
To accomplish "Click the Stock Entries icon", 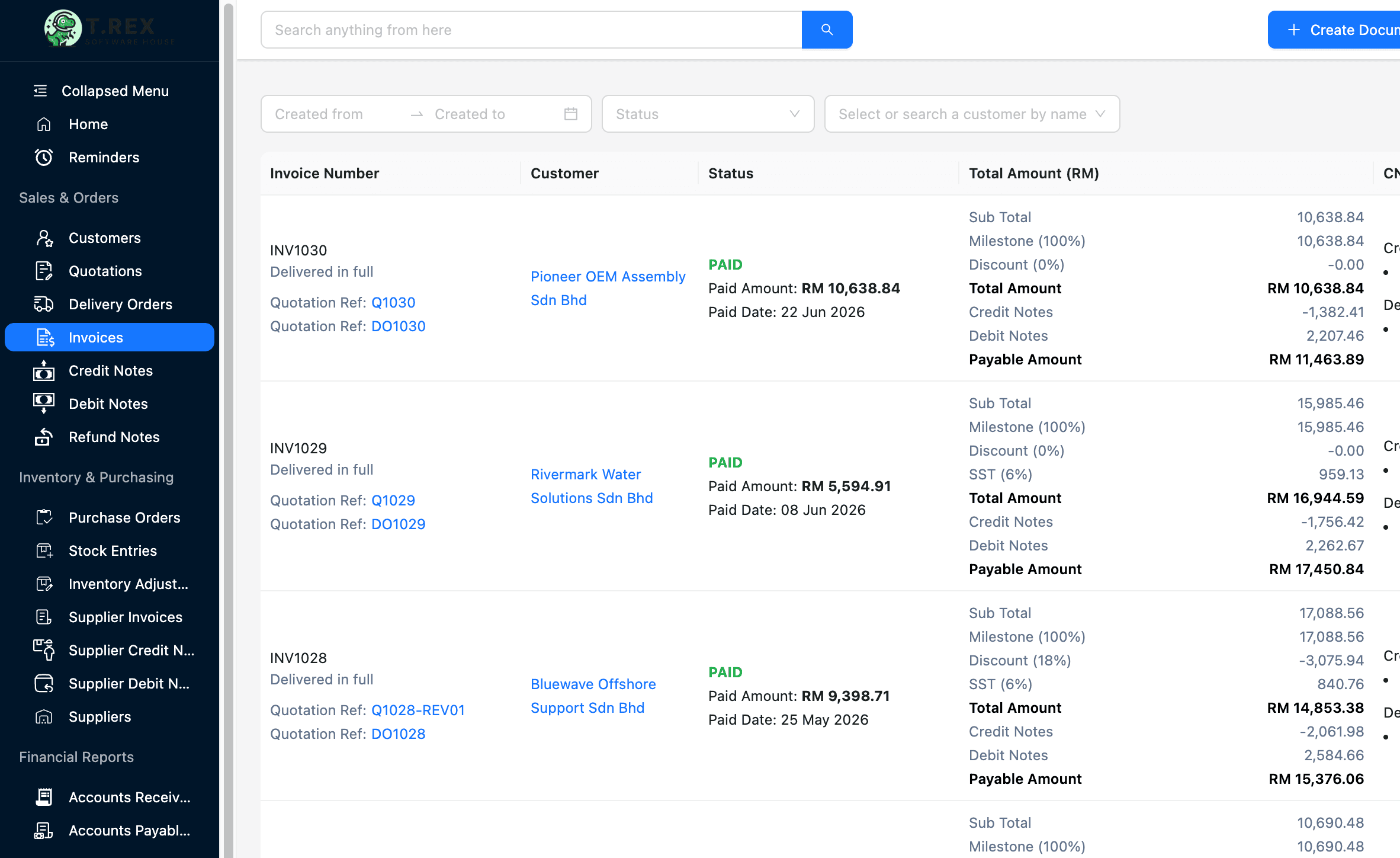I will [x=44, y=550].
